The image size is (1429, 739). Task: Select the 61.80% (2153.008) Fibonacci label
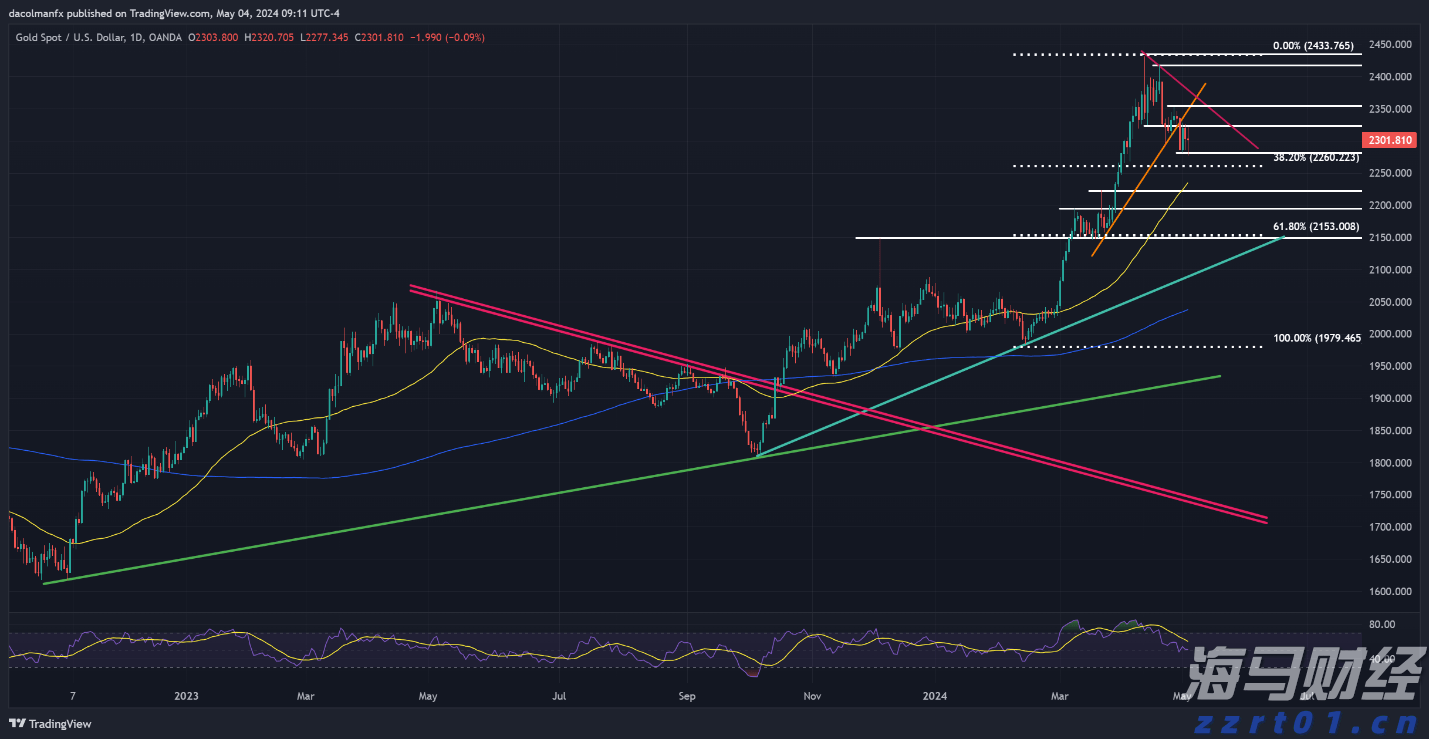[1315, 226]
